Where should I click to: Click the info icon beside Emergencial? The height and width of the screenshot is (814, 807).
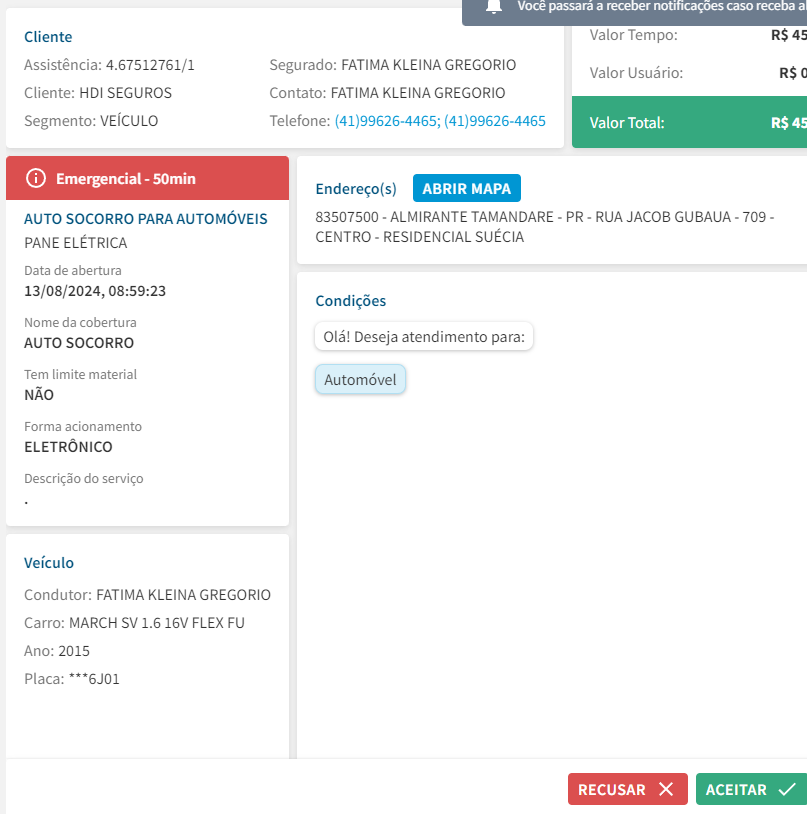pos(36,179)
